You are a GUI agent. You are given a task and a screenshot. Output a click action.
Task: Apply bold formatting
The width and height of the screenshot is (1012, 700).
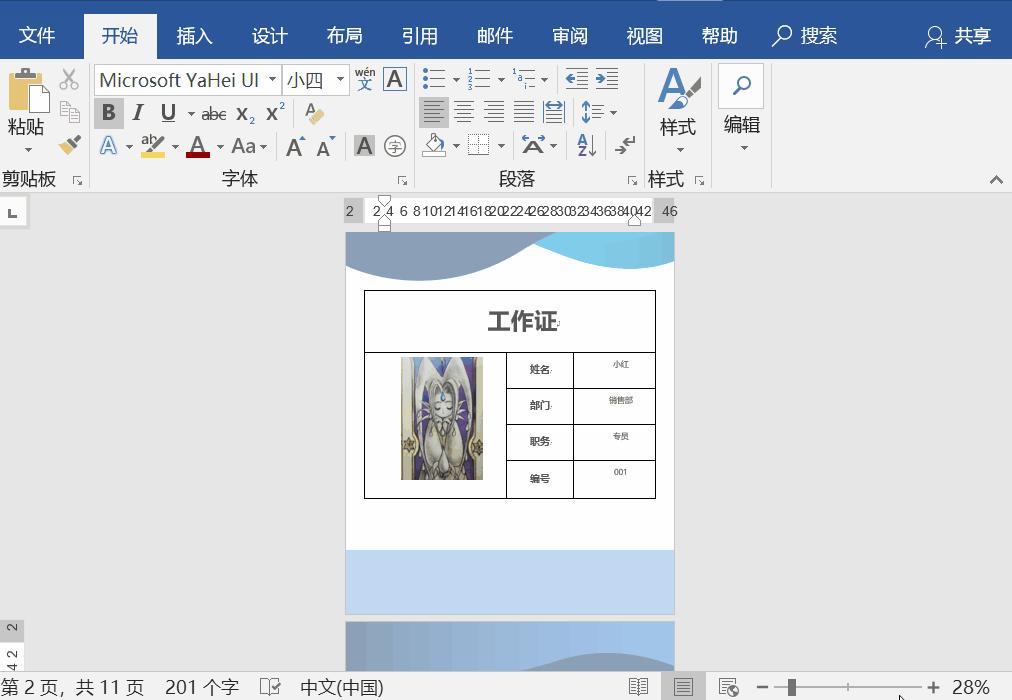(108, 113)
